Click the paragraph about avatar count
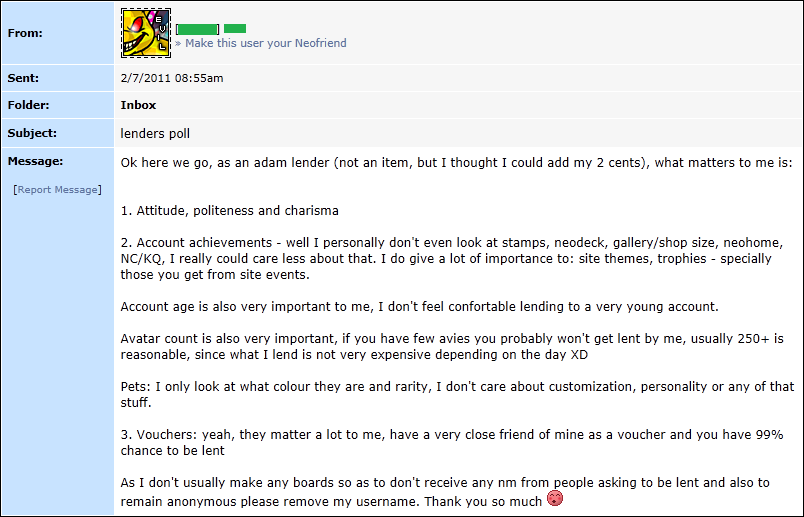Screen dimensions: 804x517 click(452, 347)
